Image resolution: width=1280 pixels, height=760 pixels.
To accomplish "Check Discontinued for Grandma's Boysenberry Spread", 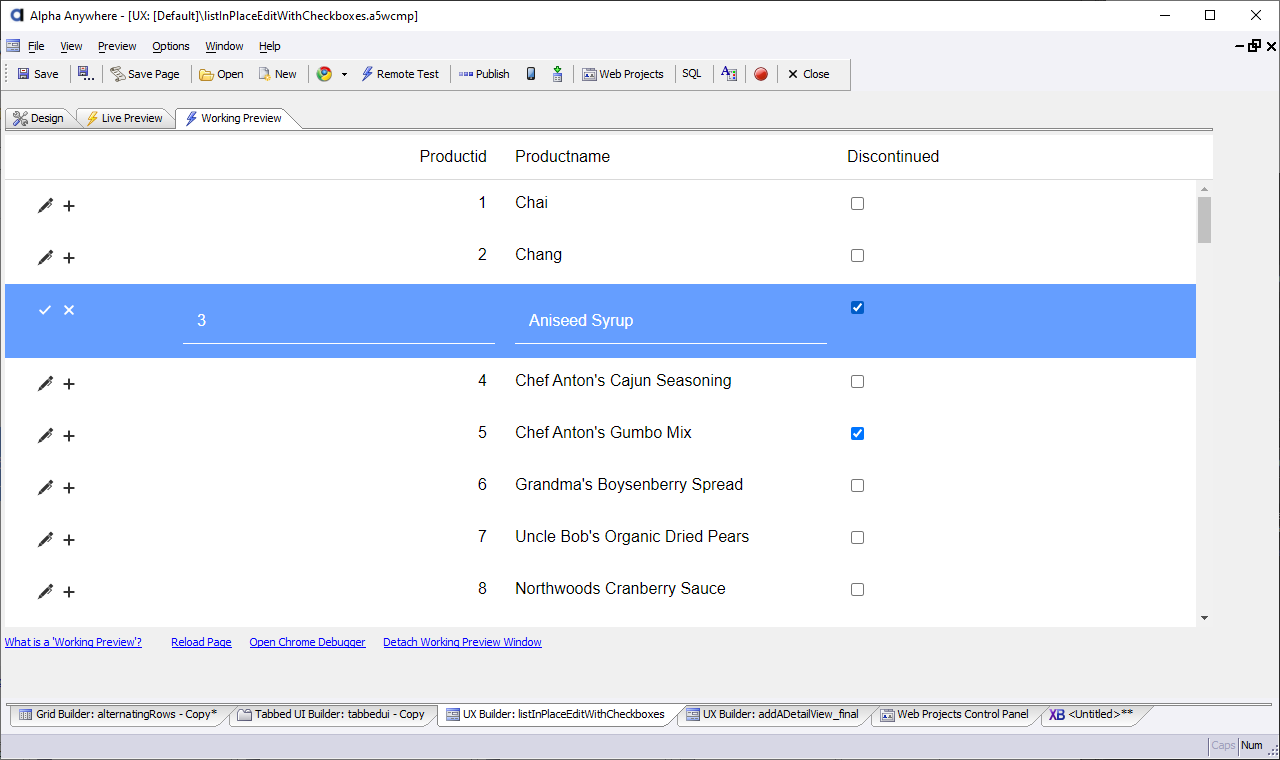I will [x=857, y=486].
